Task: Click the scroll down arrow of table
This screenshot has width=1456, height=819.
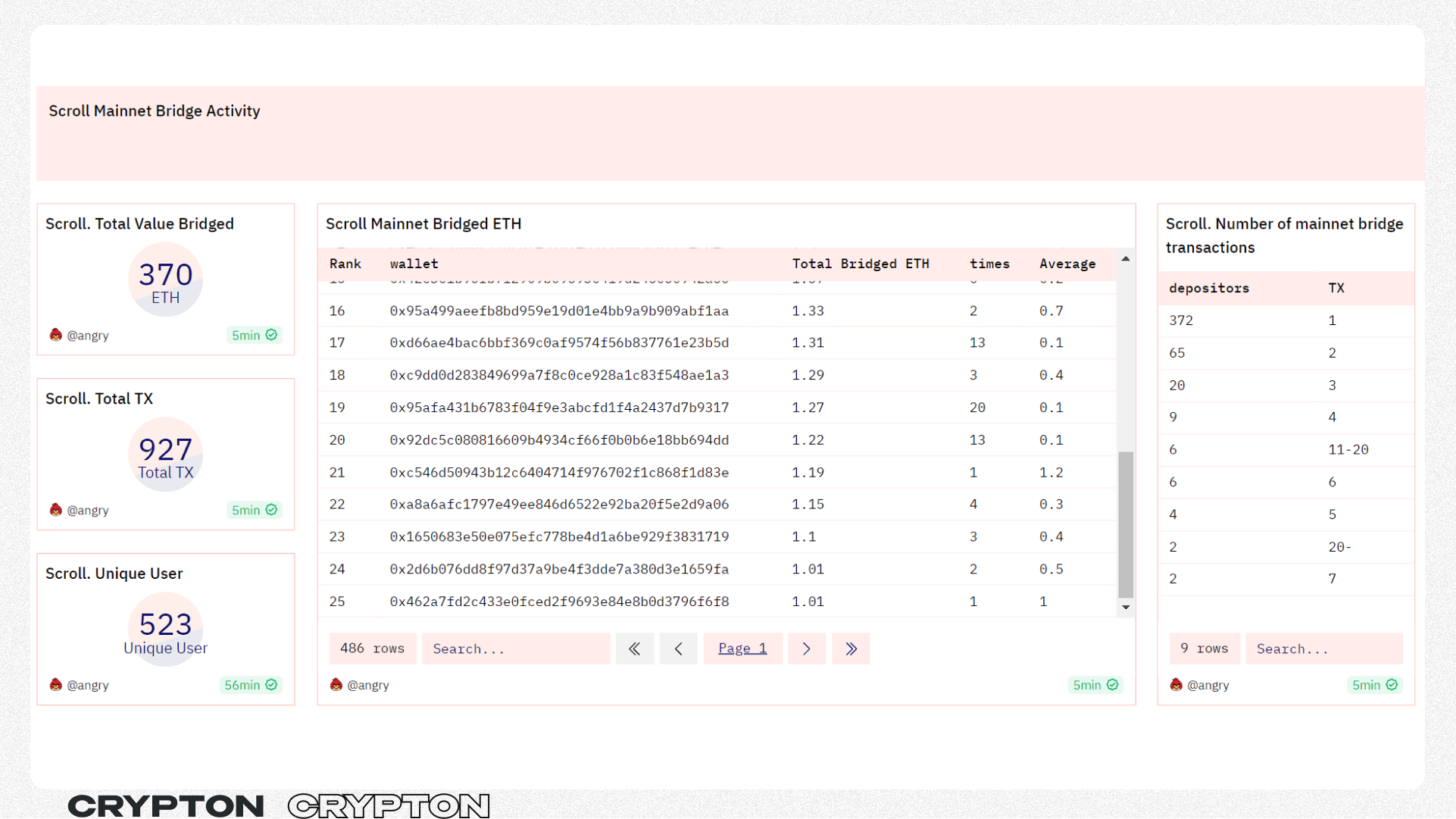Action: click(1126, 608)
